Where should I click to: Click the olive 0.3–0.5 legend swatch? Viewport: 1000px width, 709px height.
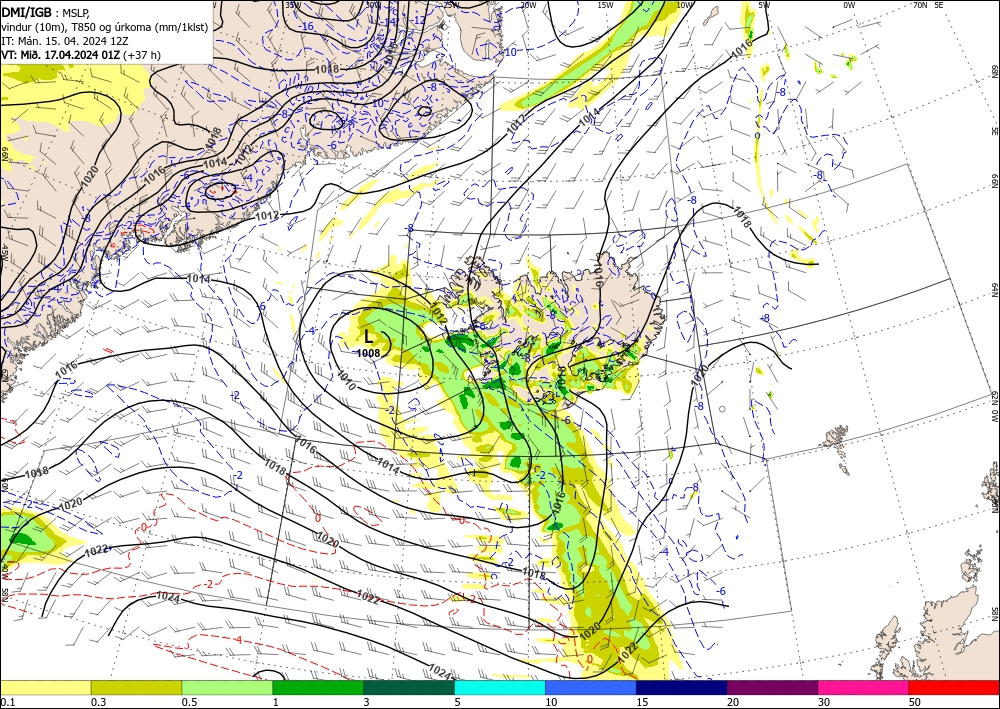click(x=136, y=687)
